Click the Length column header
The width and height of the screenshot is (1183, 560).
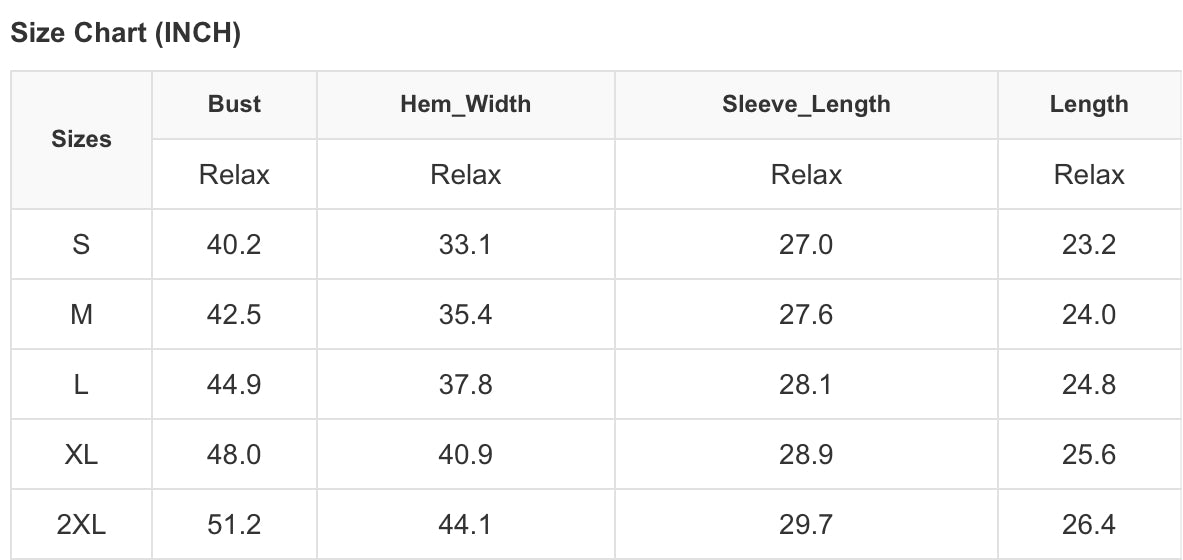[x=1089, y=104]
